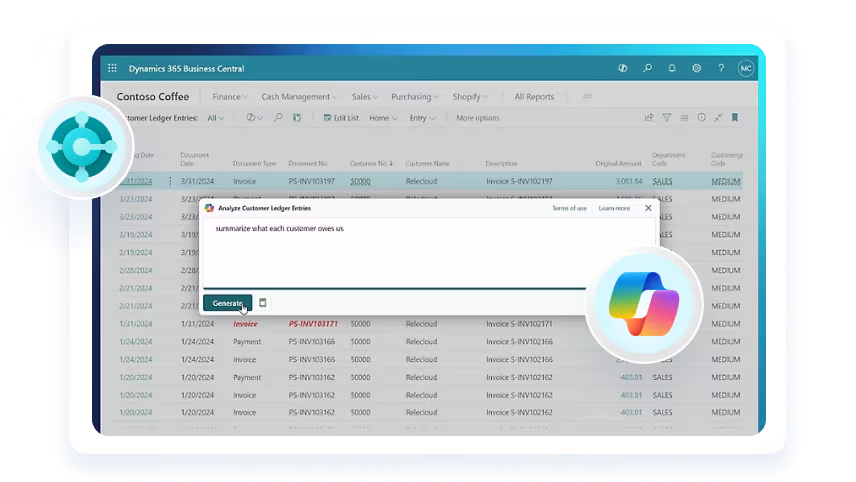Click the Copilot icon in the header
Screen dimensions: 856x482
point(623,69)
